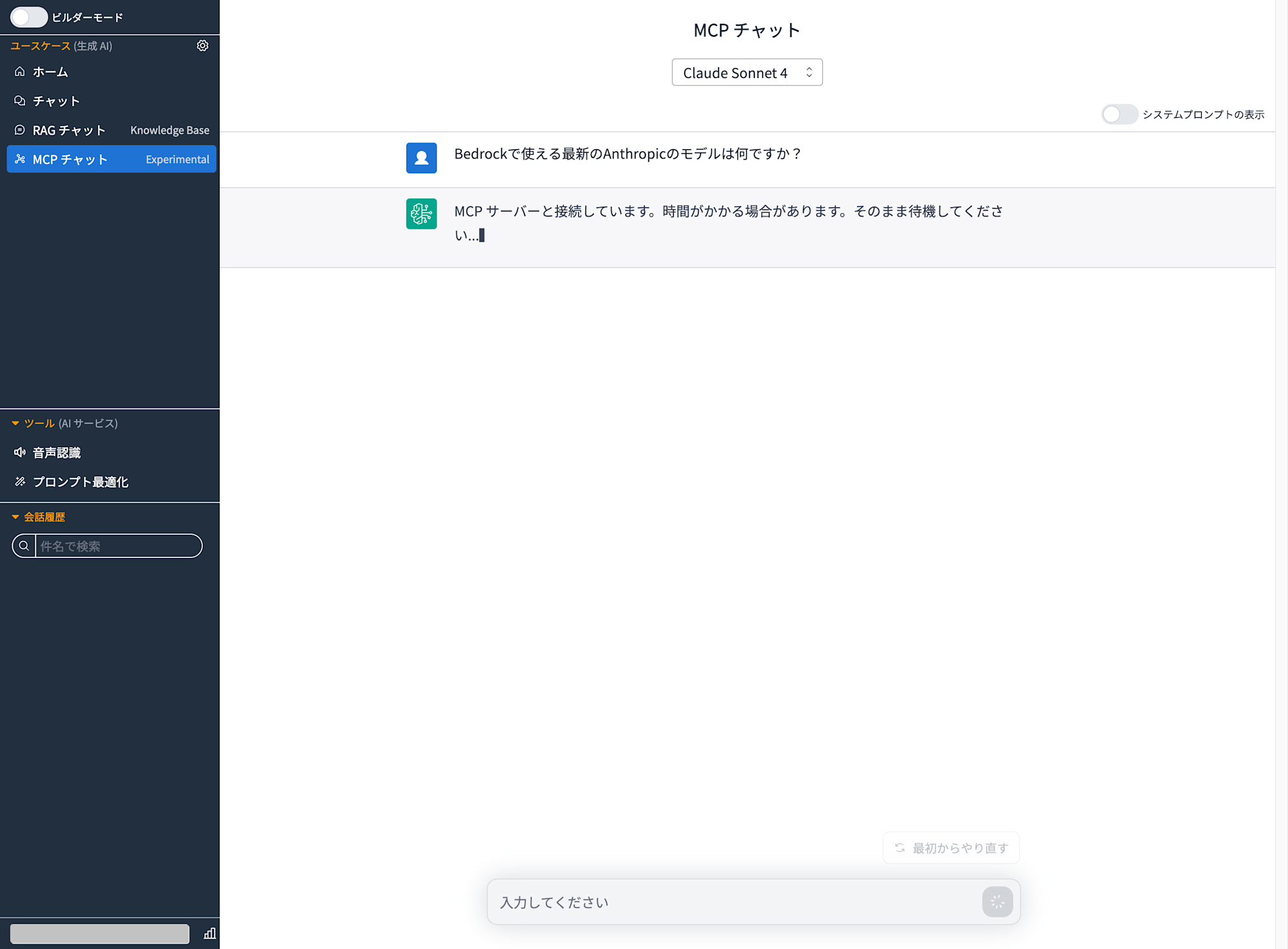The width and height of the screenshot is (1288, 949).
Task: Go to ホーム in sidebar
Action: pos(111,72)
